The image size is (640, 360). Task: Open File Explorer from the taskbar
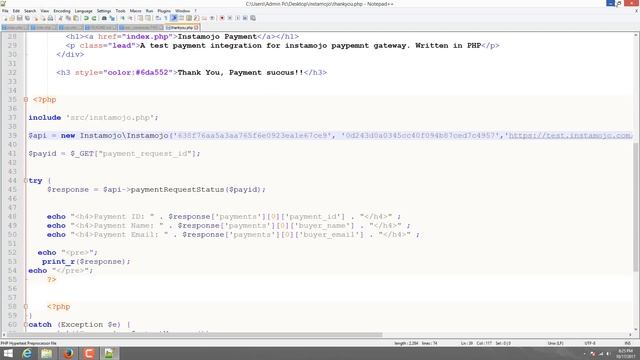coord(47,353)
